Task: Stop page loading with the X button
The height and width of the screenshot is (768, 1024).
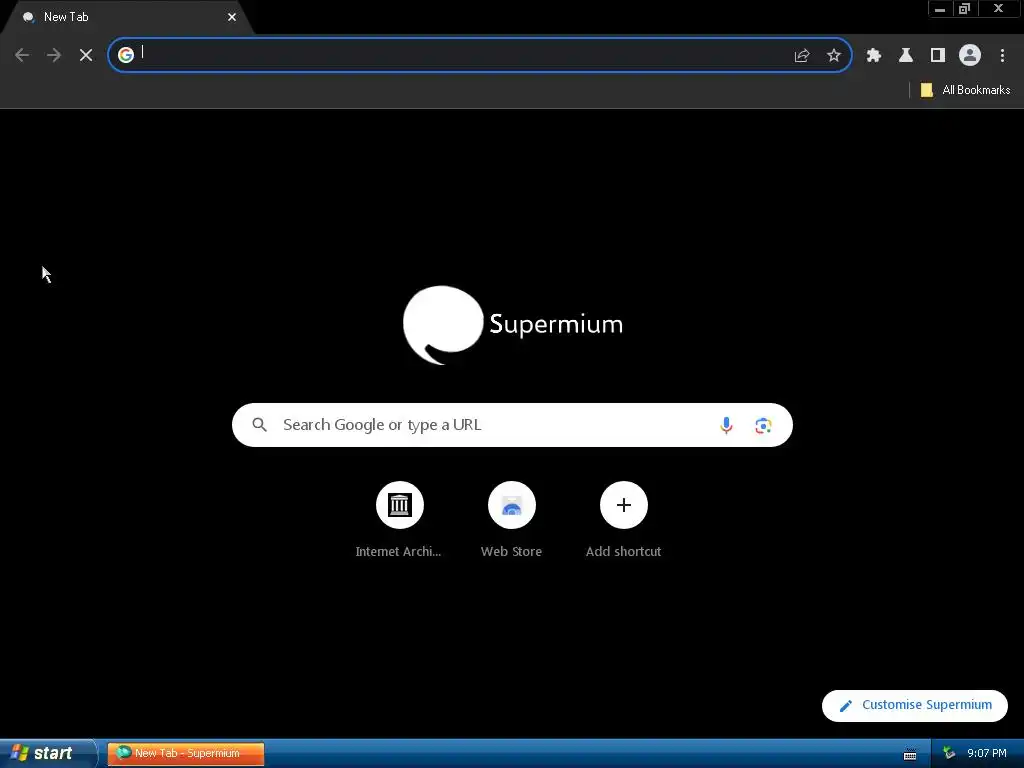Action: tap(86, 56)
